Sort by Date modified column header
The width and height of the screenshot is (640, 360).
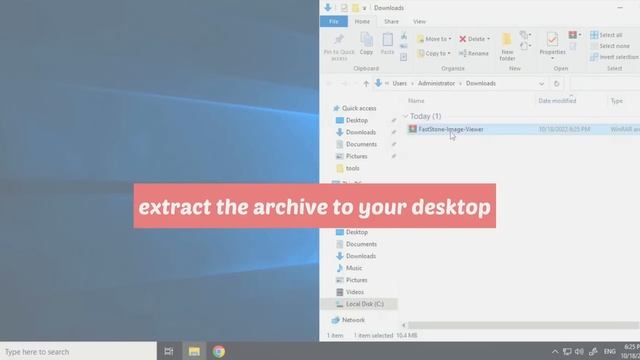point(557,101)
